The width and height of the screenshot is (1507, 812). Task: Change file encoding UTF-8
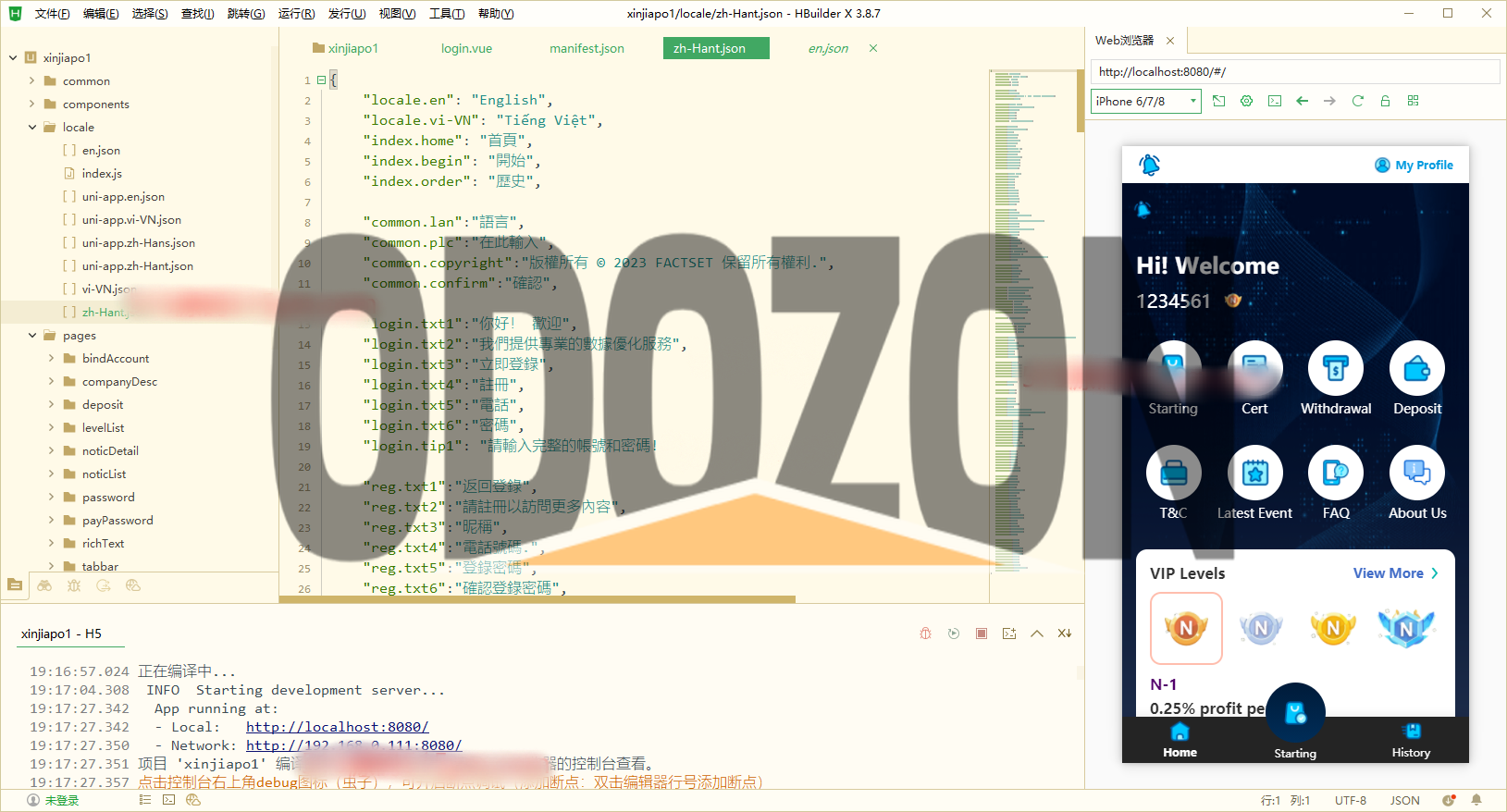[1351, 801]
